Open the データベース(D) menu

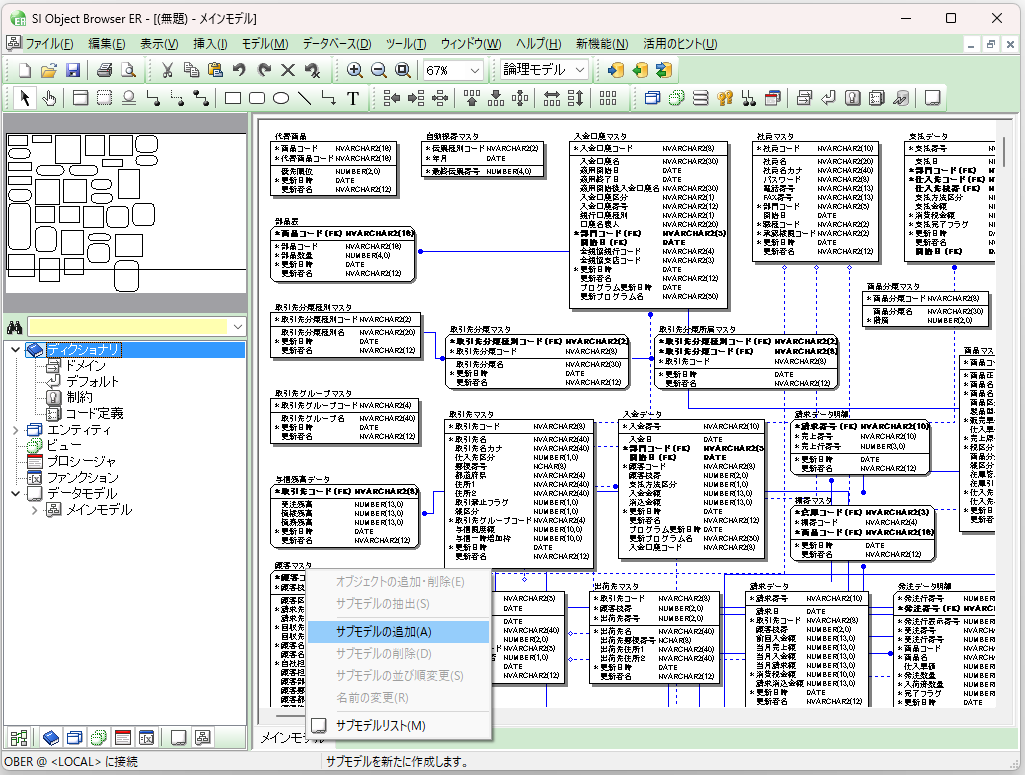tap(337, 44)
